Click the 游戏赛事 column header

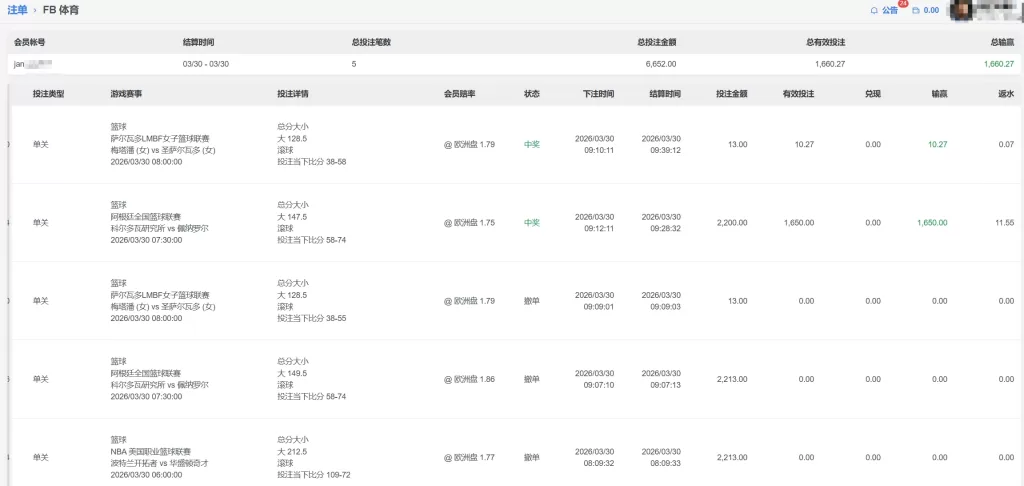[126, 93]
